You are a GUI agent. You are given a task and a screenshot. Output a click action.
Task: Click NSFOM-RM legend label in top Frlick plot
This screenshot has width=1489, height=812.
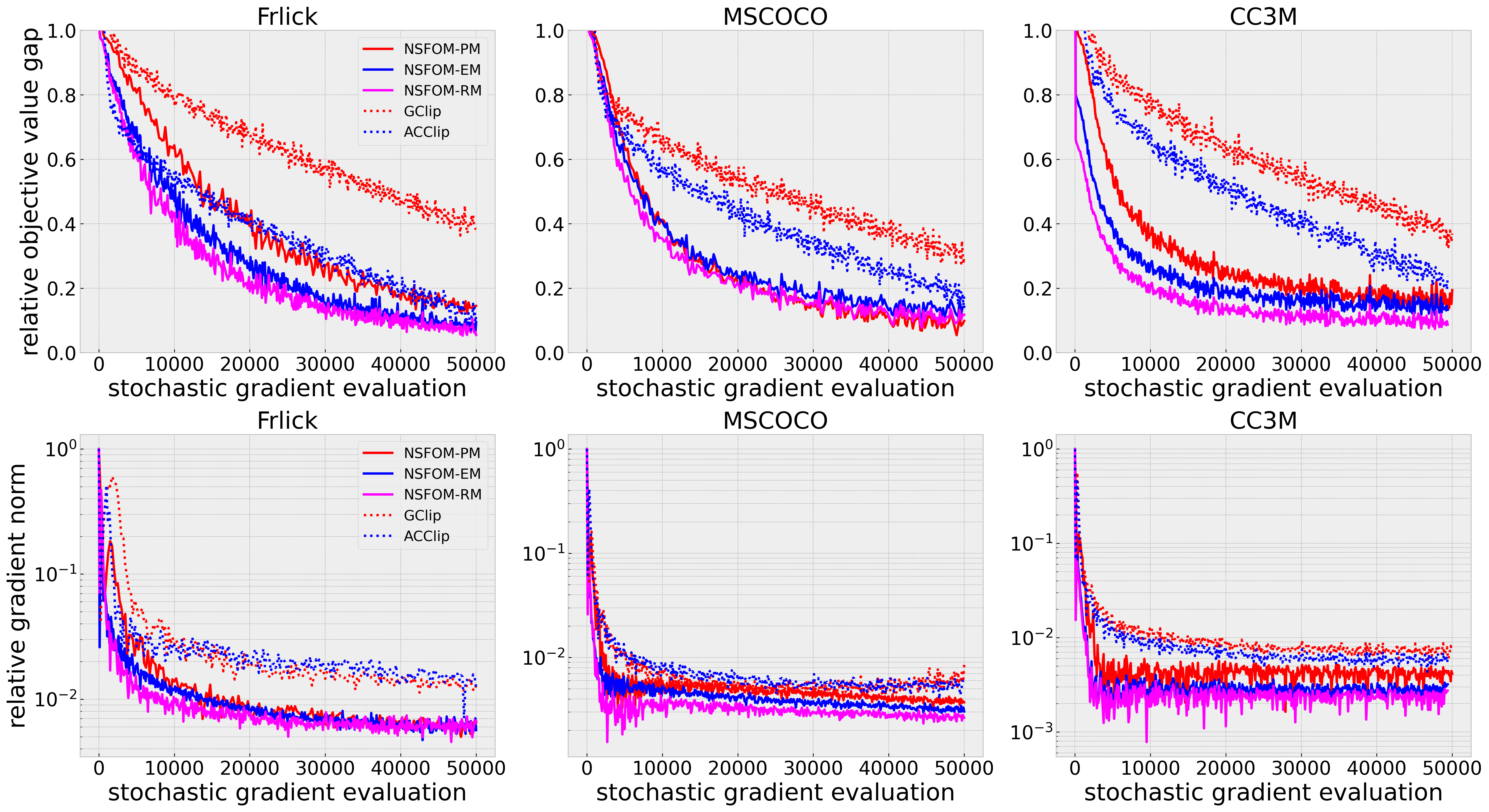coord(442,91)
